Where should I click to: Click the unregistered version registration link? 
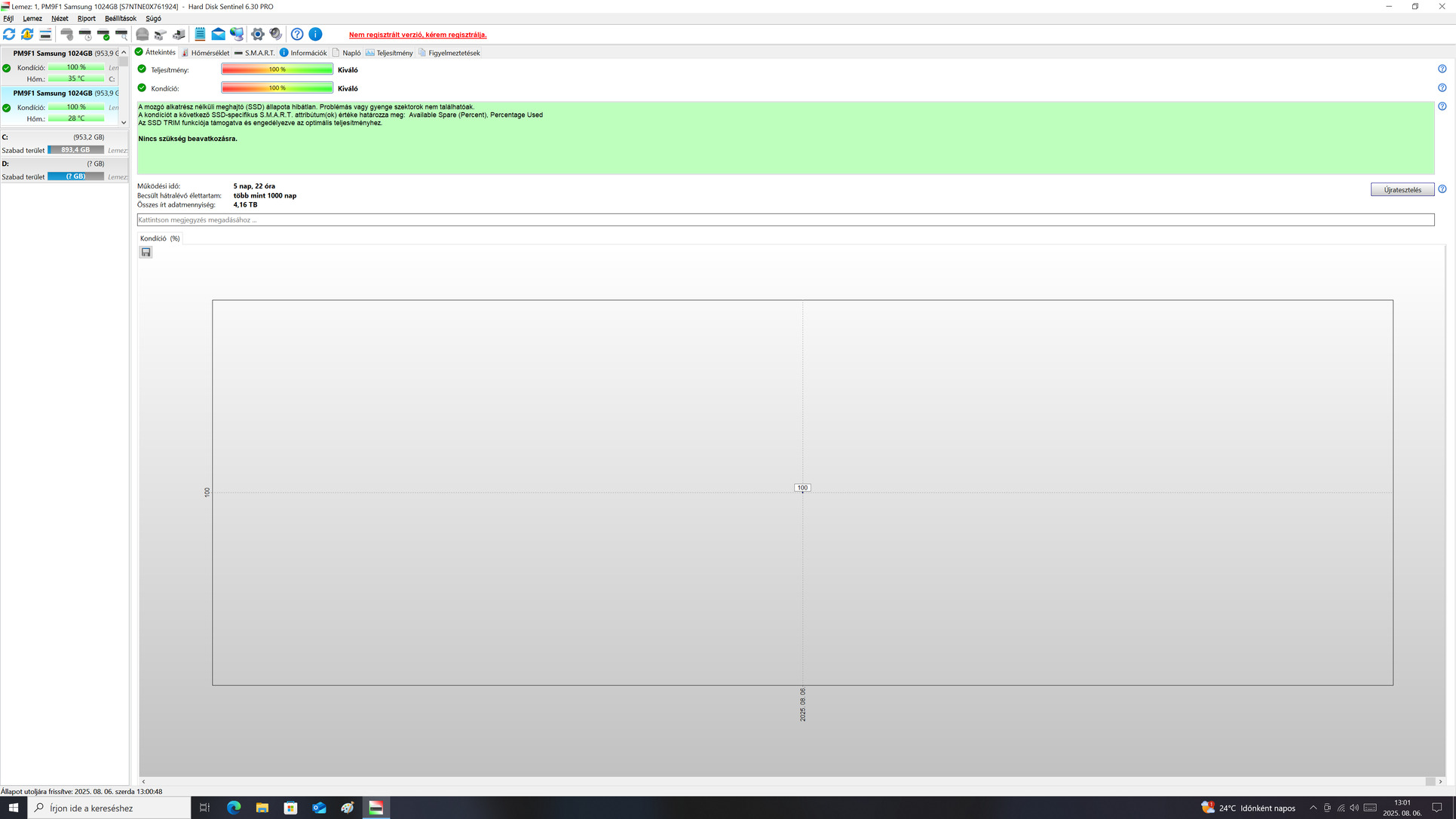tap(418, 35)
